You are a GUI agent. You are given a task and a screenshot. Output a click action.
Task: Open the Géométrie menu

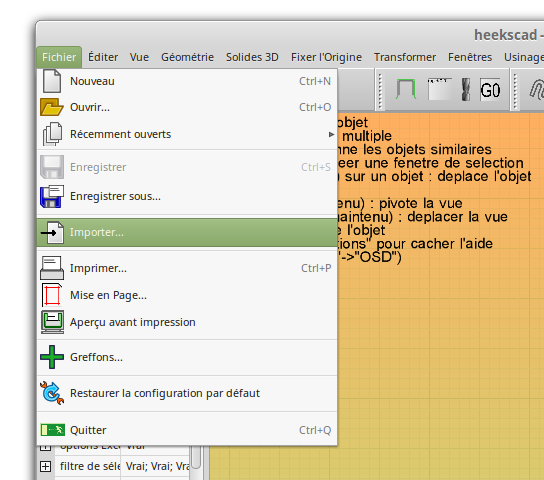click(x=187, y=57)
